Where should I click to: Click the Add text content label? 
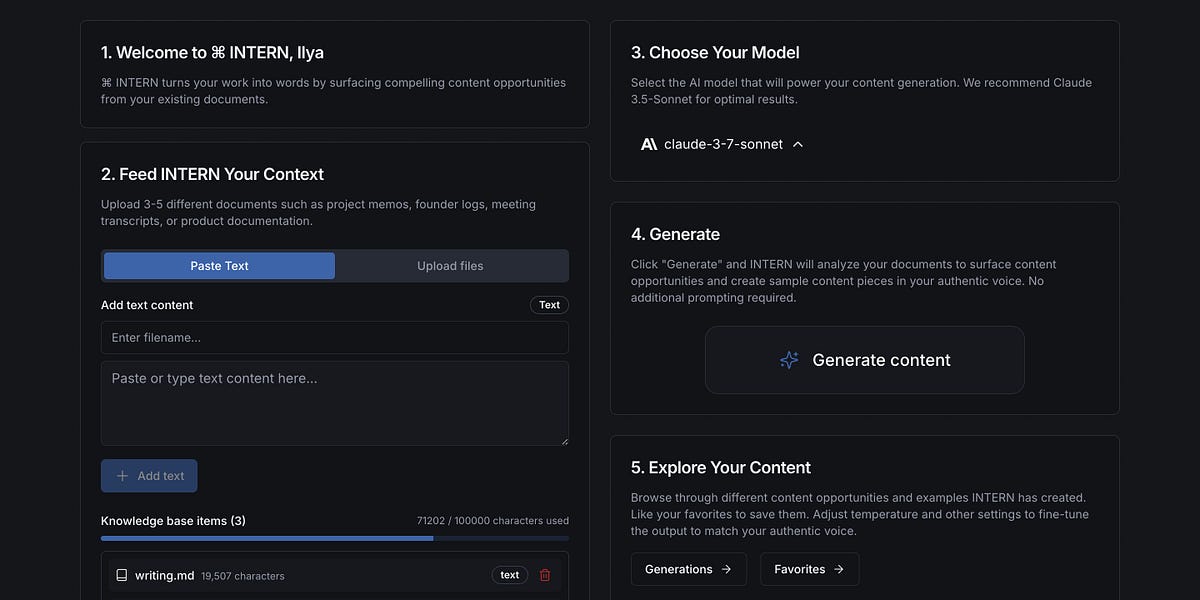pos(147,305)
